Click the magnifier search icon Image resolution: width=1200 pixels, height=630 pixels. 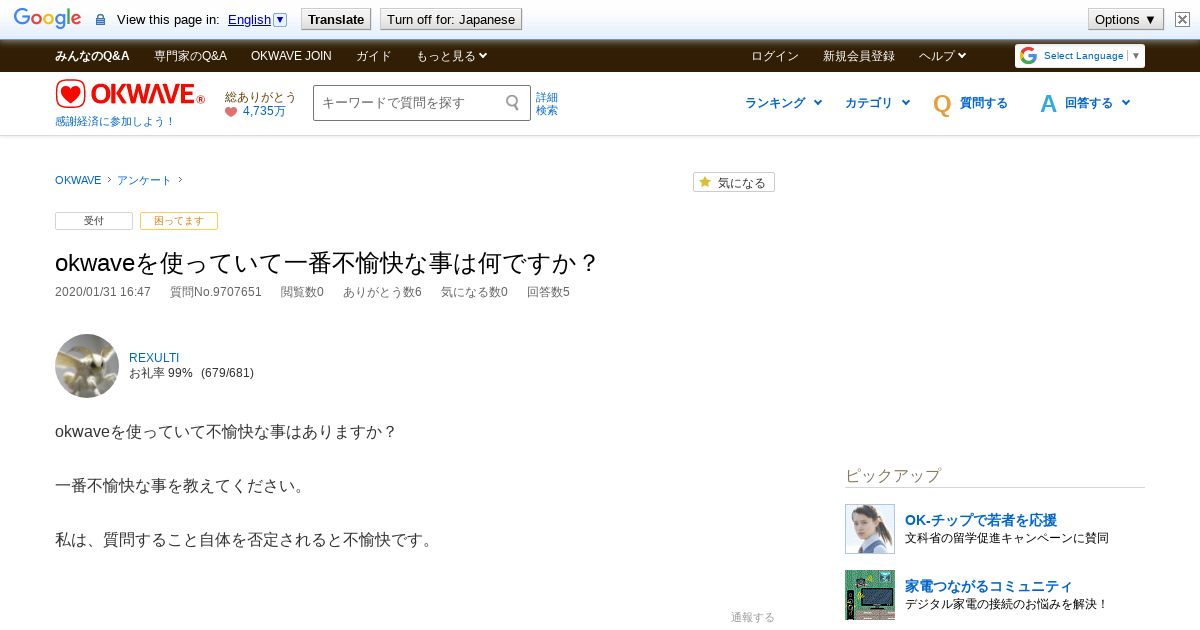513,102
